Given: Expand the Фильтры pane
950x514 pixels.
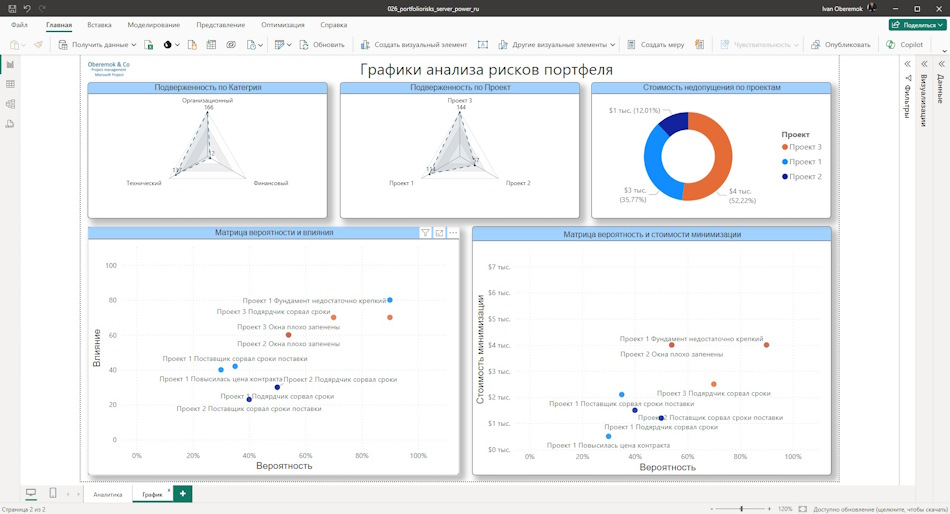Looking at the screenshot, I should pos(908,64).
